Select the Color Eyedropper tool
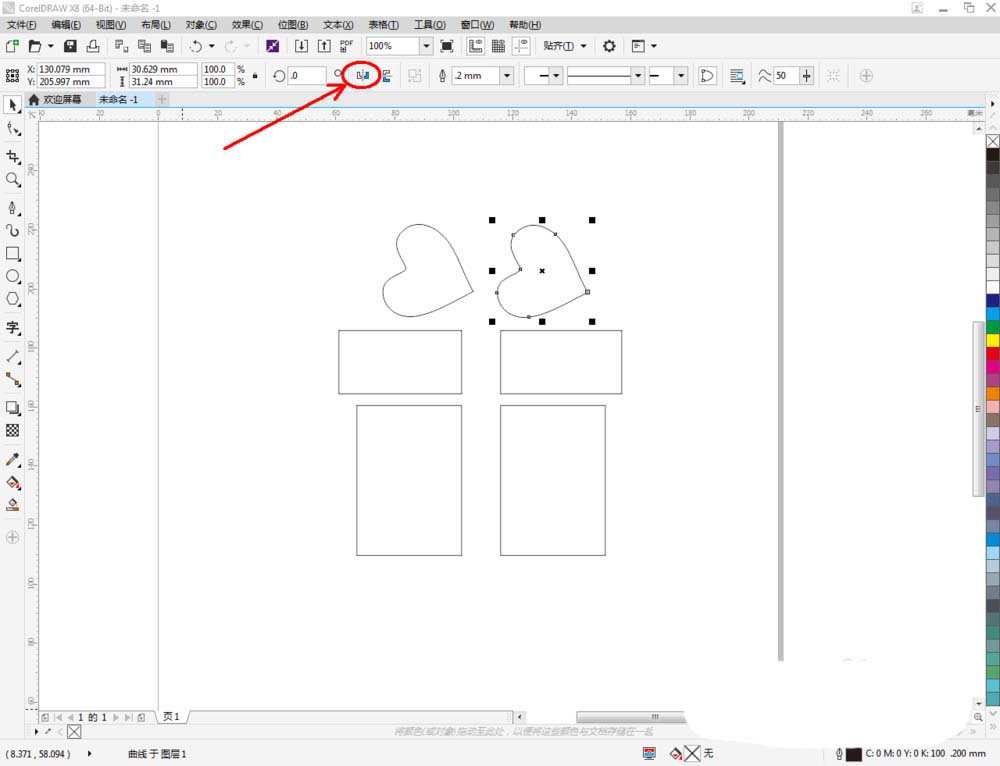Screen dimensions: 1000x766 12,459
